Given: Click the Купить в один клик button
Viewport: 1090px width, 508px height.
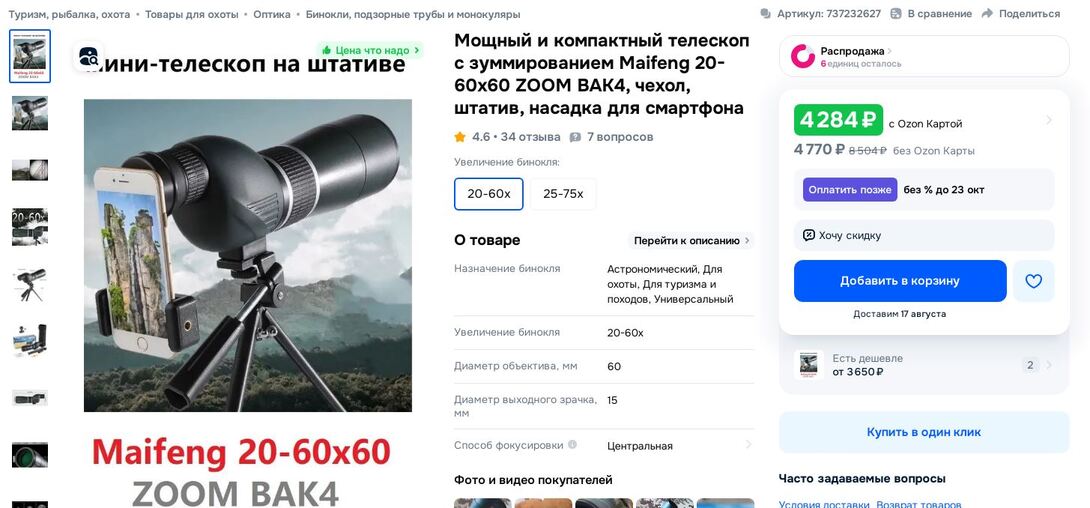Looking at the screenshot, I should 924,432.
